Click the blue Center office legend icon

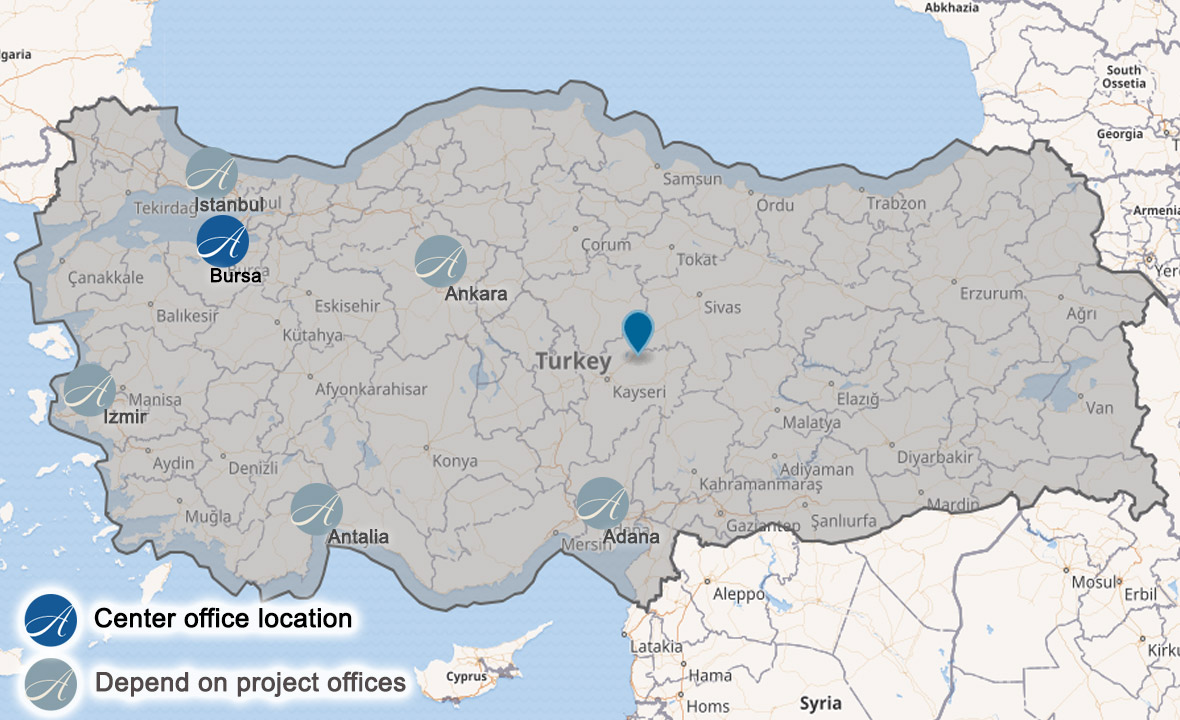(x=51, y=619)
